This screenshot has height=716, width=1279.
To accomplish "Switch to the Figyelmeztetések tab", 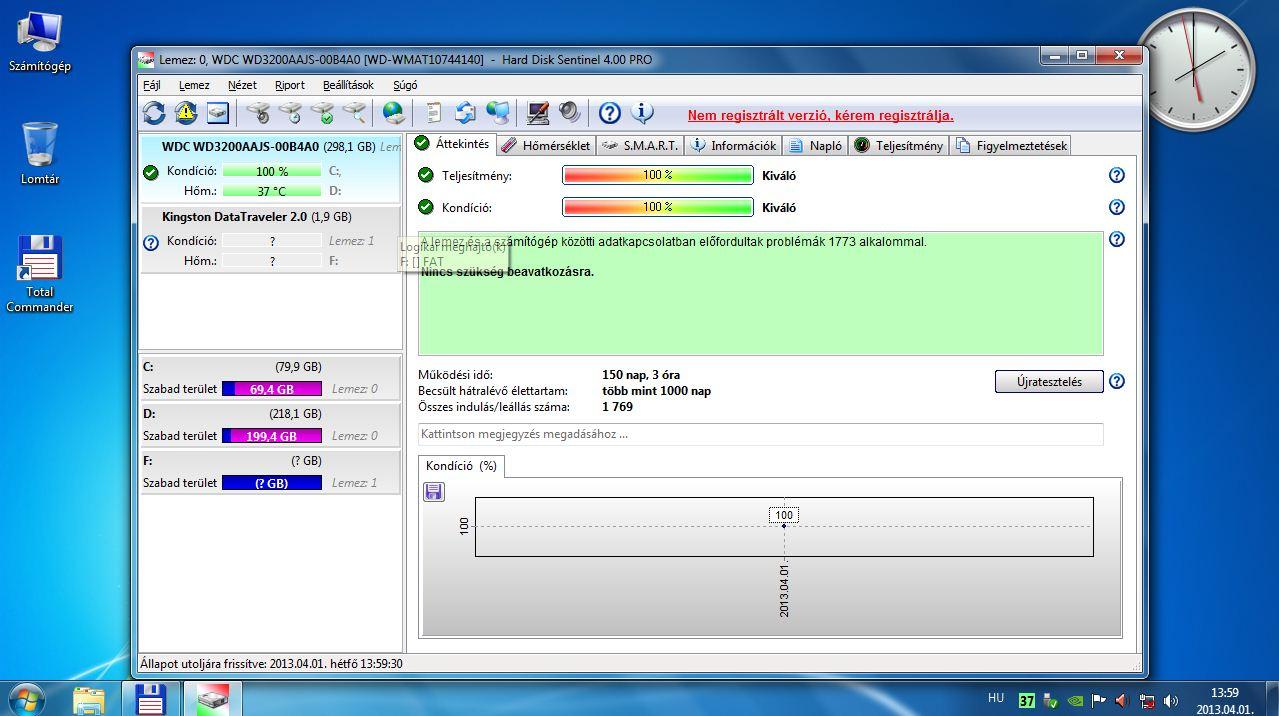I will (x=1011, y=145).
